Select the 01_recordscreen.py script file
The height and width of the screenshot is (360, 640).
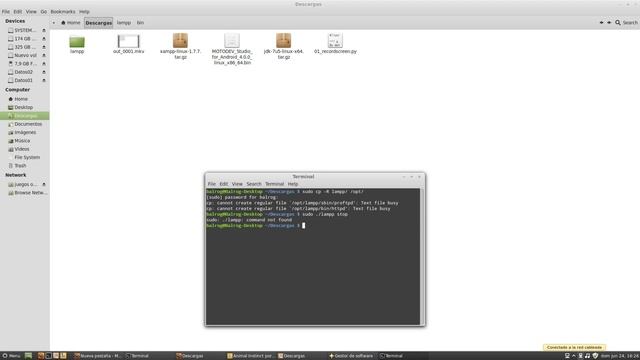335,41
